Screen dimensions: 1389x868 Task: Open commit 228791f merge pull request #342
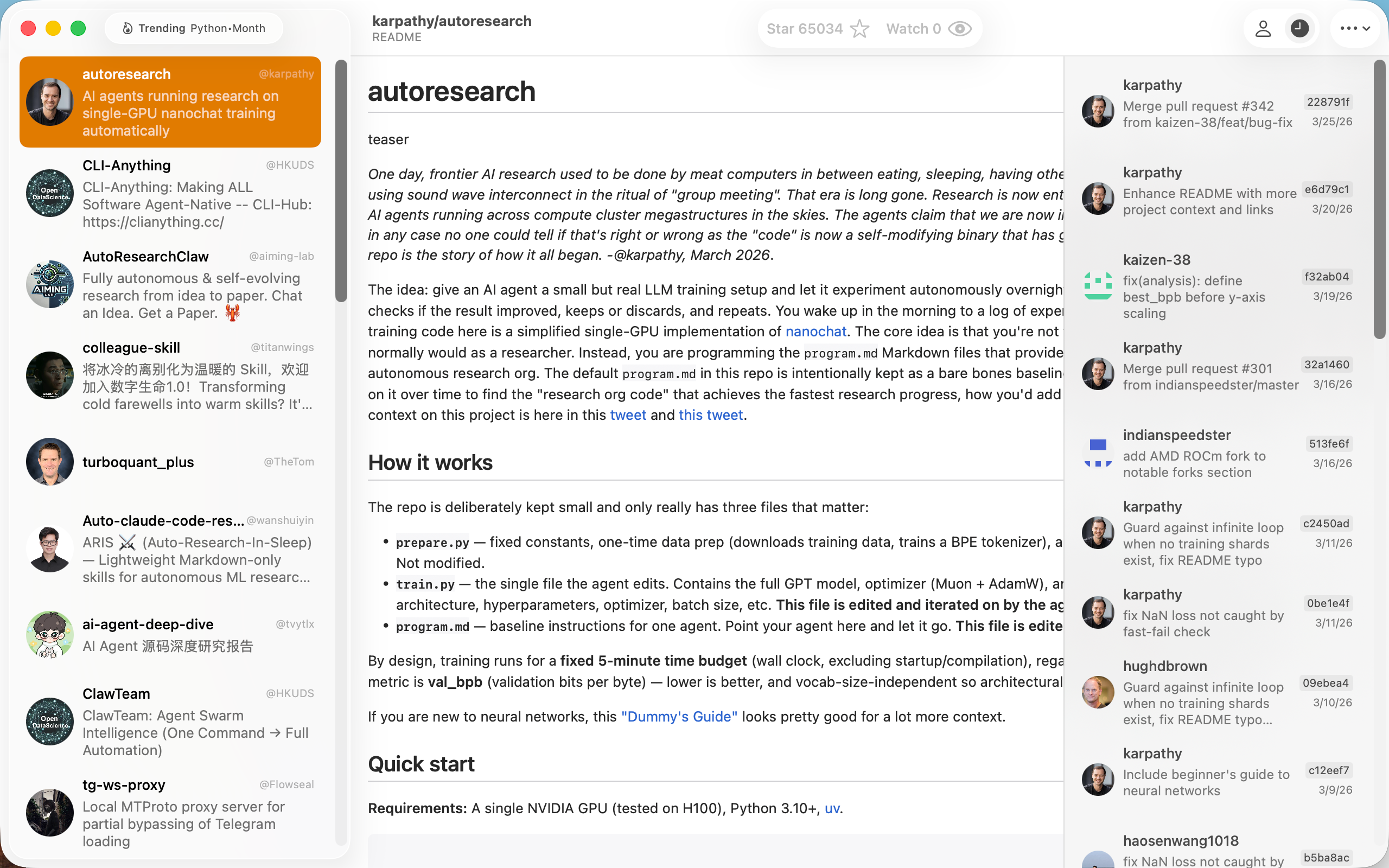click(x=1217, y=104)
